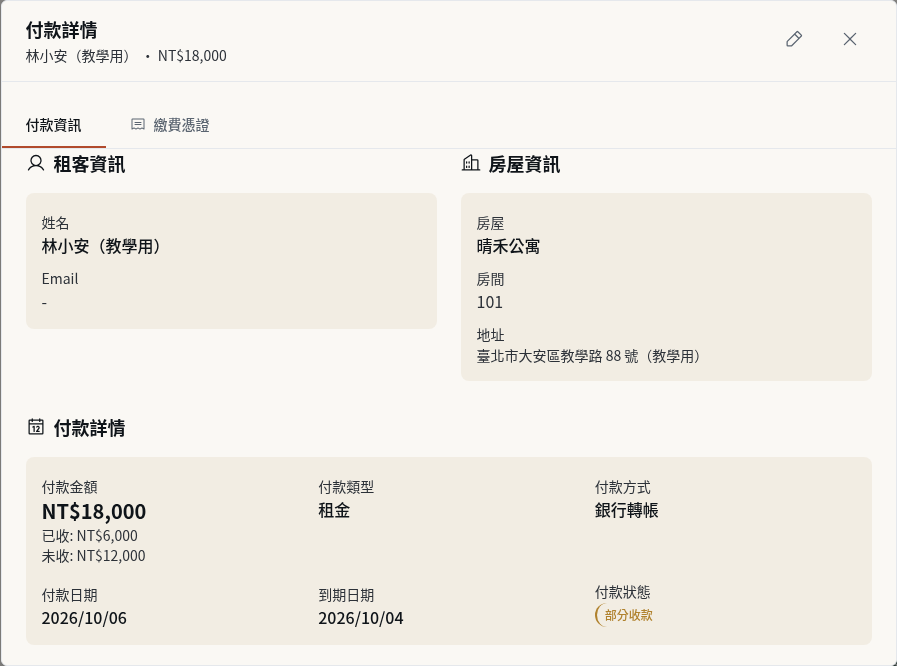
Task: Click the calendar icon next to 付款詳情
Action: [36, 427]
